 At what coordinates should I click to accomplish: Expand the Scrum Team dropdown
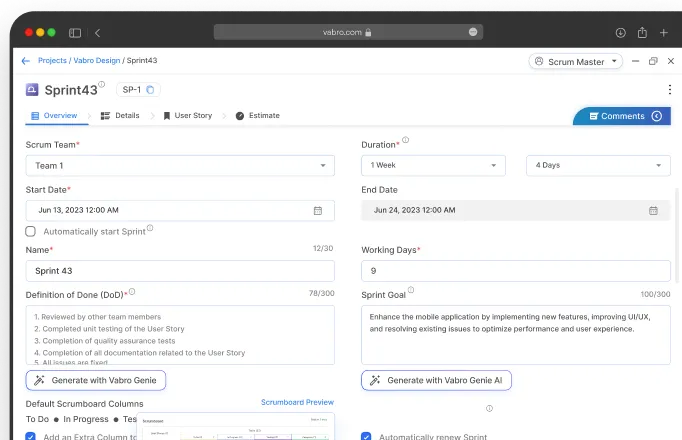180,166
